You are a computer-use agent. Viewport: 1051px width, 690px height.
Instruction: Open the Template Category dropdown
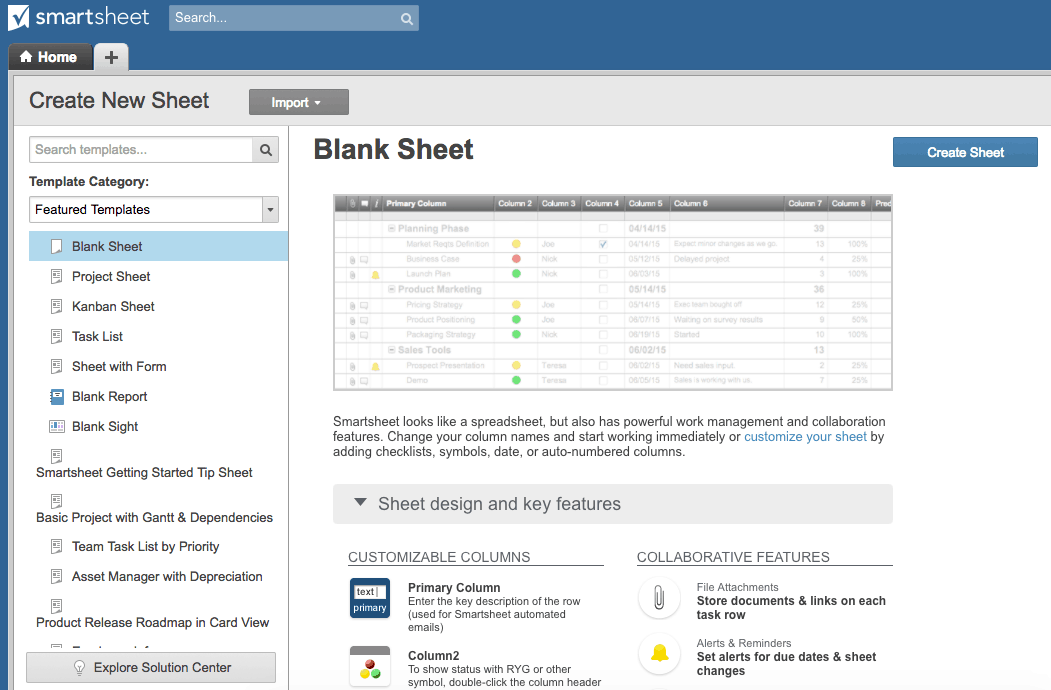(x=270, y=209)
